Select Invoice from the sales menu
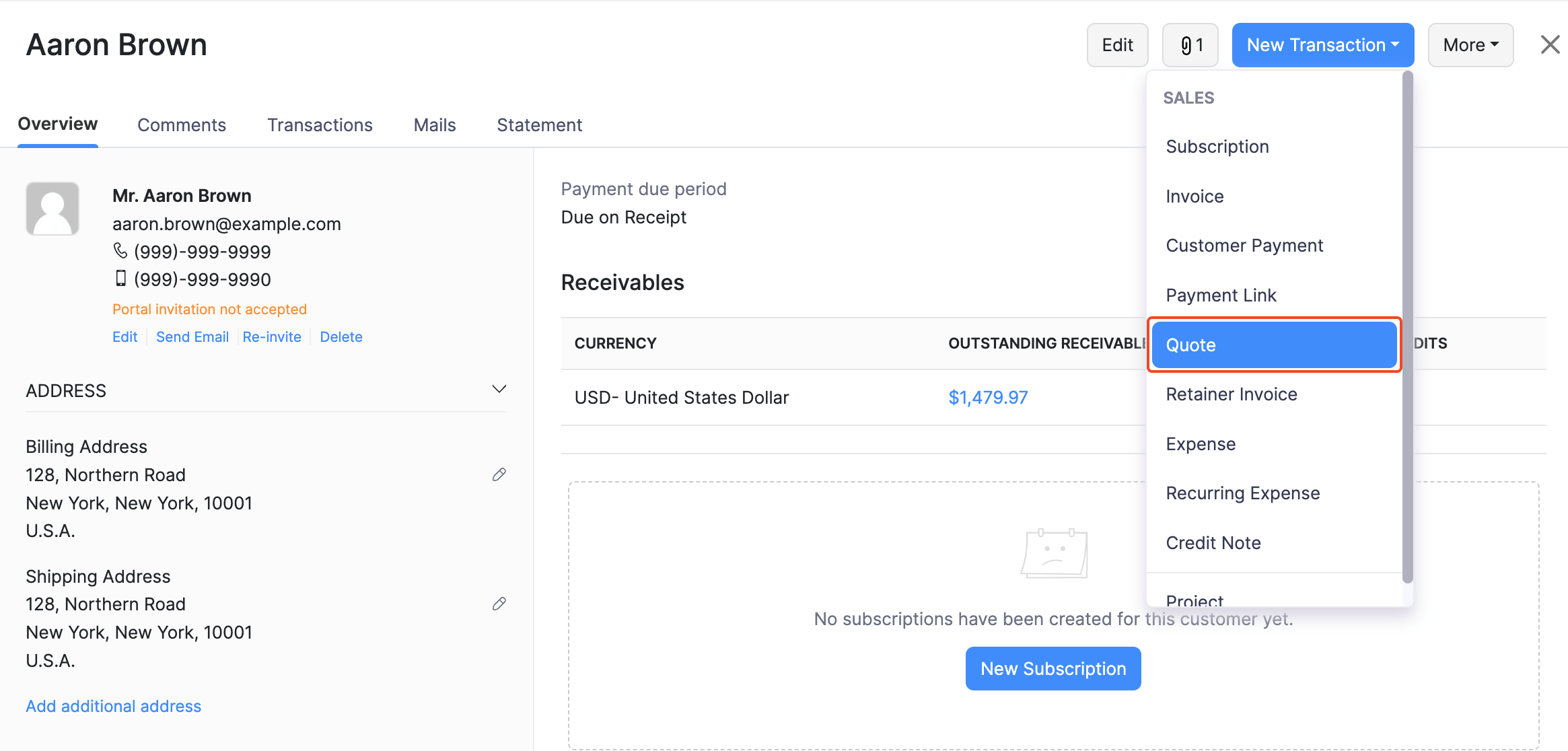Viewport: 1568px width, 751px height. click(1195, 196)
